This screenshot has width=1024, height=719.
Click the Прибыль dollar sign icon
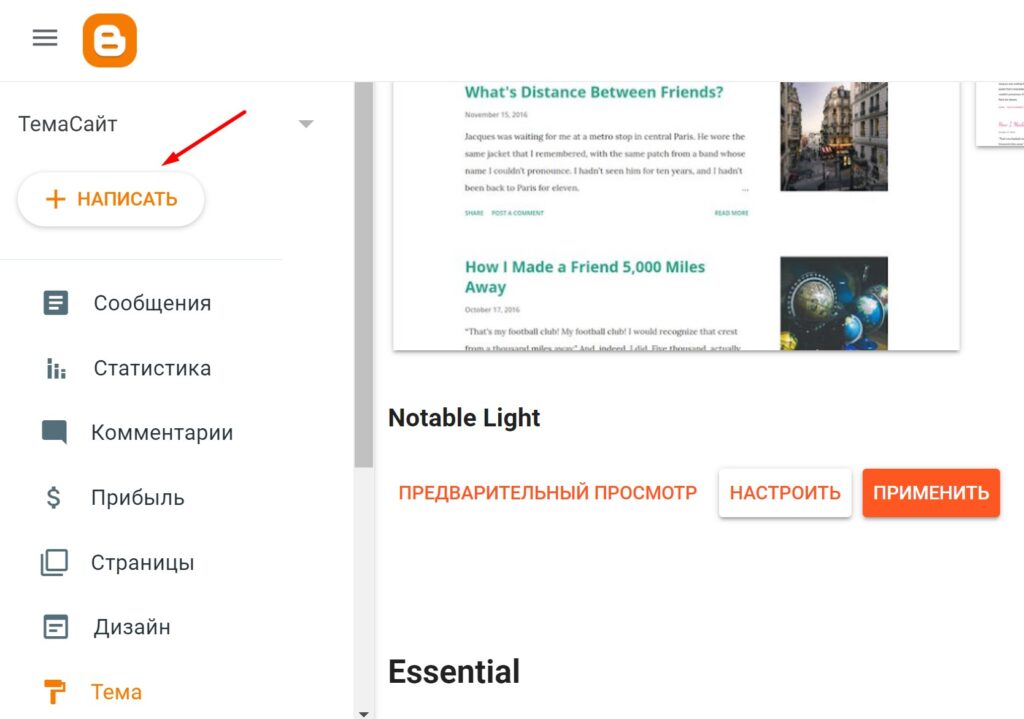[54, 498]
